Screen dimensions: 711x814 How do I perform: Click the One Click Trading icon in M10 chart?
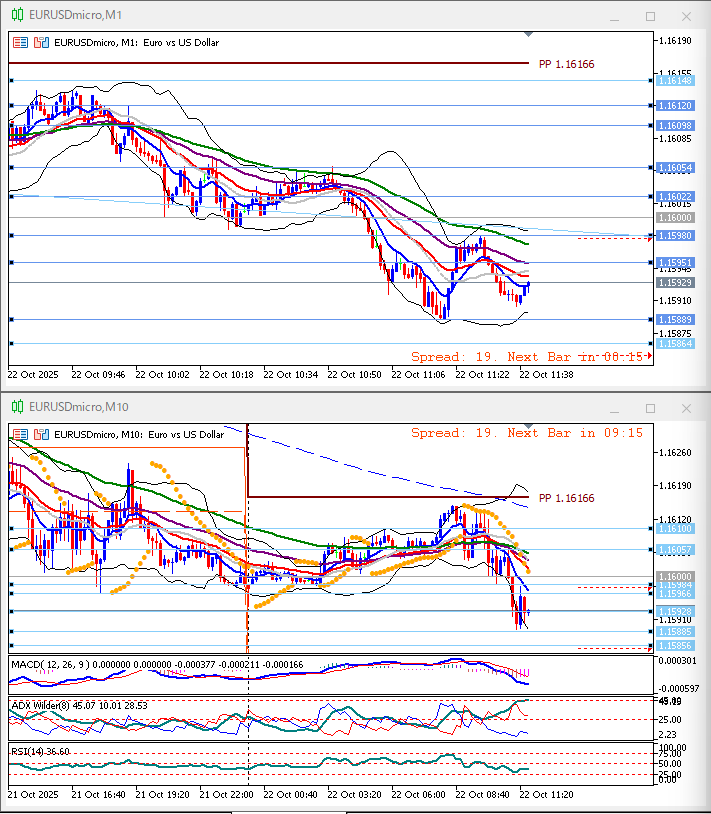tap(19, 434)
